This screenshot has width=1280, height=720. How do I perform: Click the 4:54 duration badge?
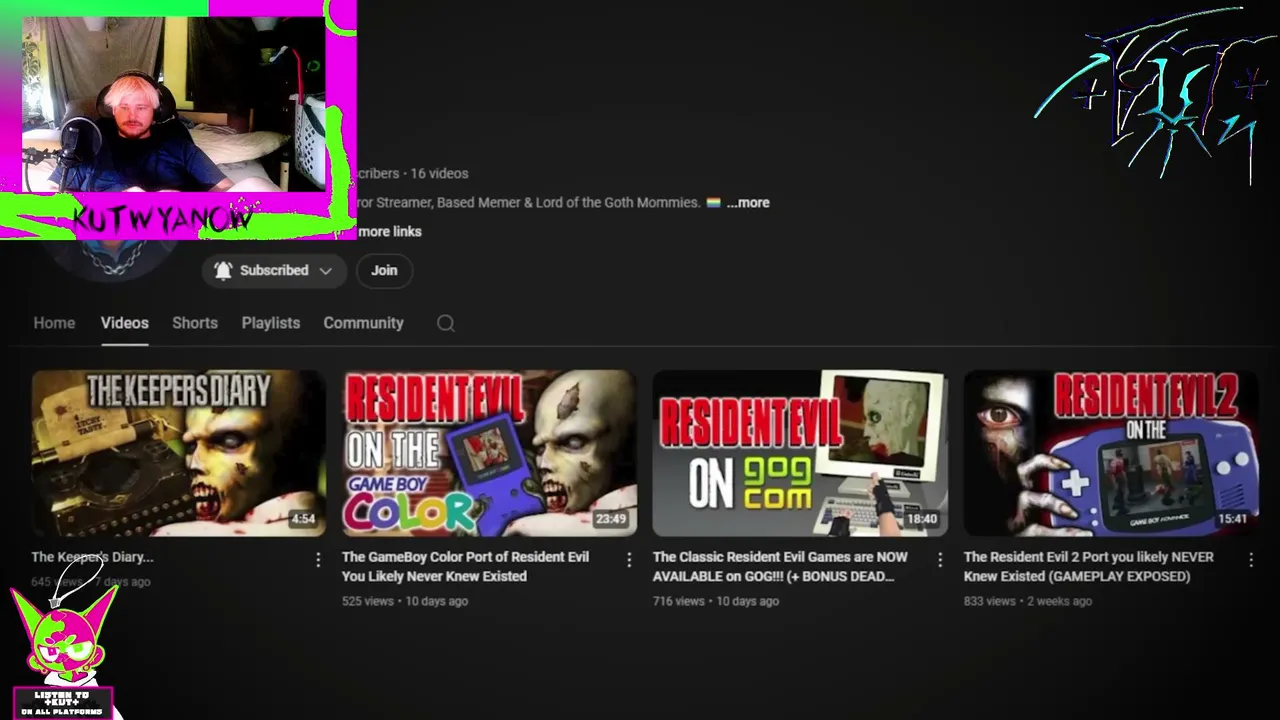[x=303, y=519]
